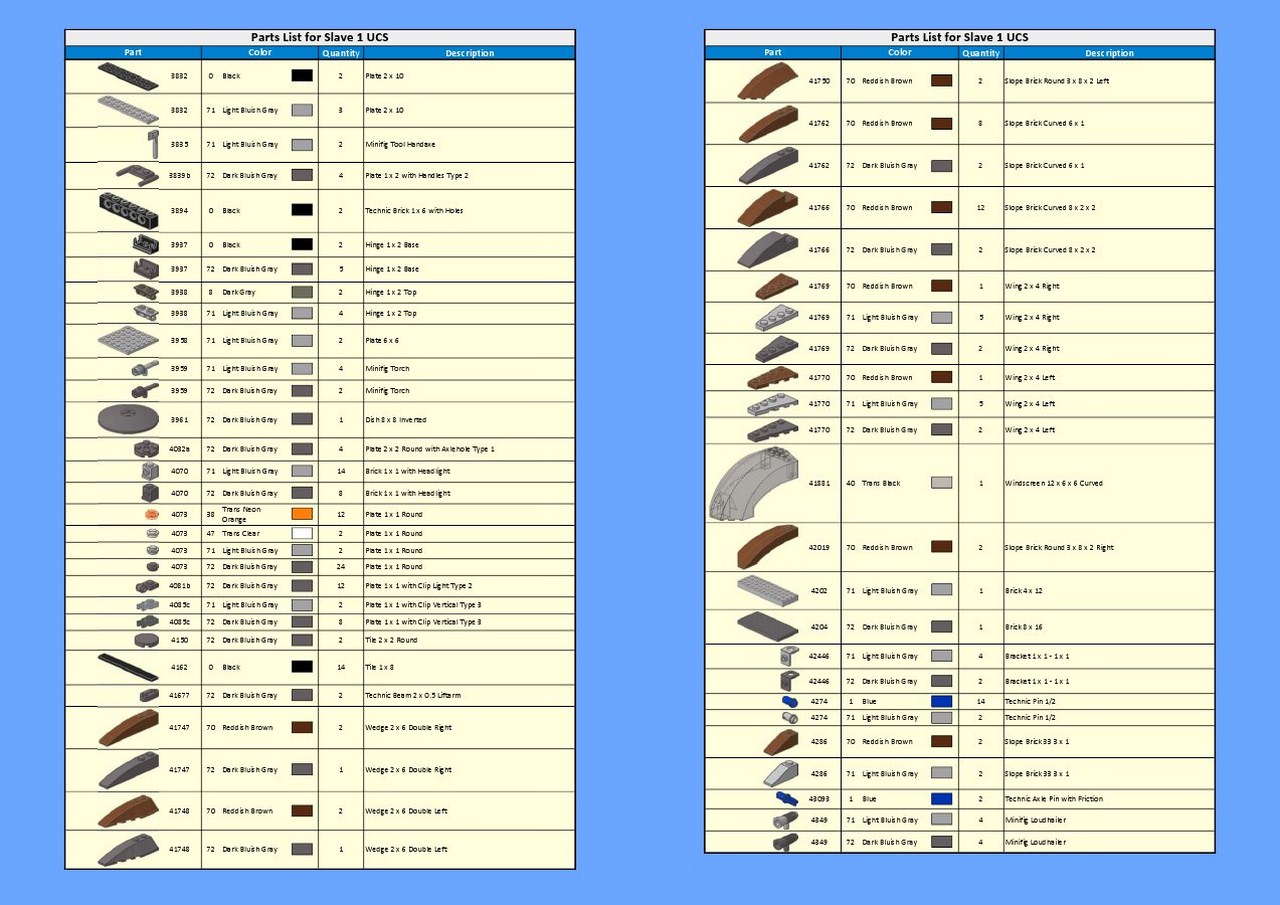Screen dimensions: 1280x905
Task: Select the Dark Gray swatch for Hinge Top
Action: click(302, 292)
